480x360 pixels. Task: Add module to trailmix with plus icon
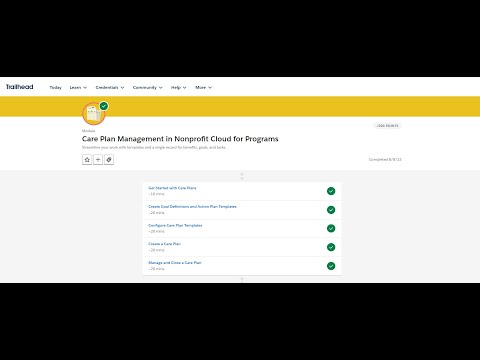click(x=98, y=160)
